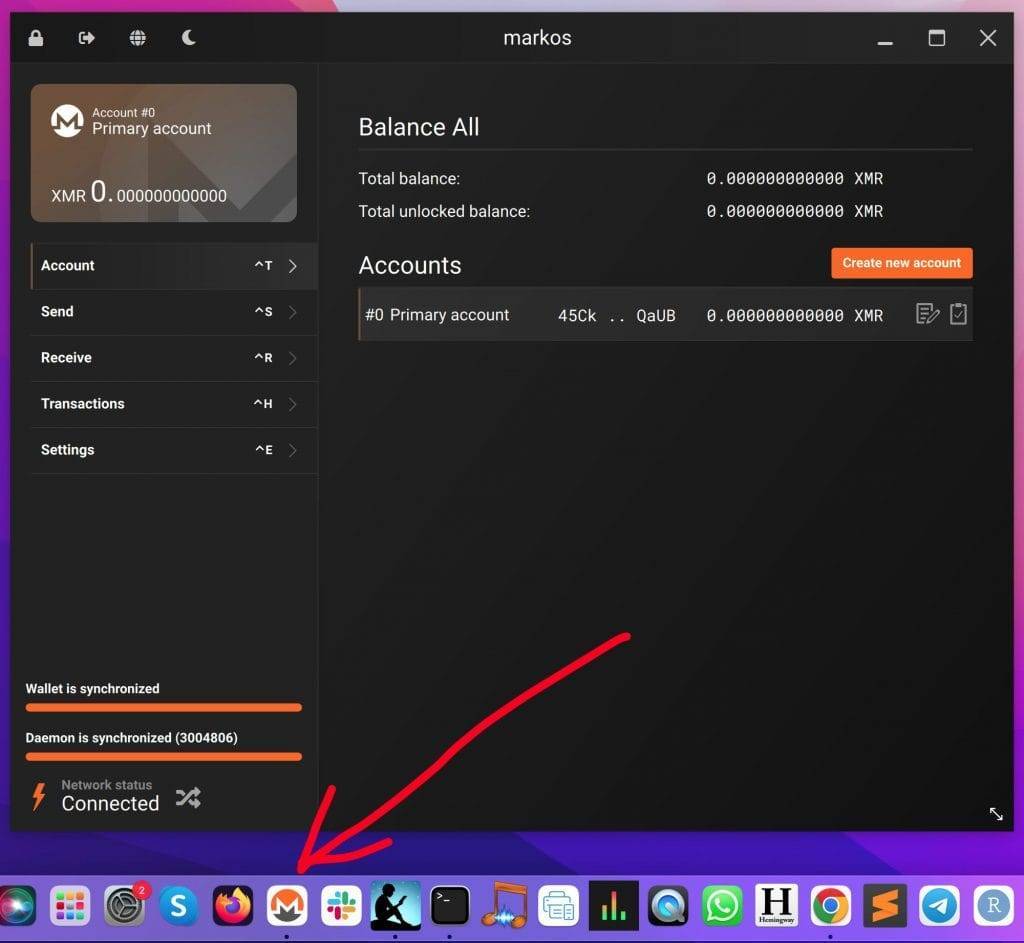Copy Primary account address via clipboard icon
1024x943 pixels.
click(958, 314)
